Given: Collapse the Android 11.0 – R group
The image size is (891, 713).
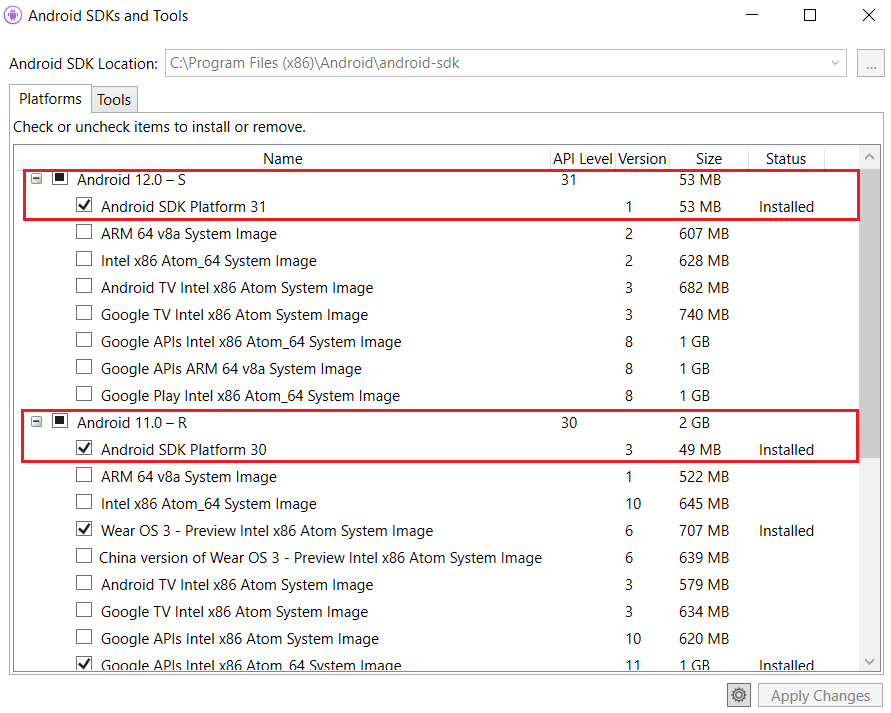Looking at the screenshot, I should 36,422.
